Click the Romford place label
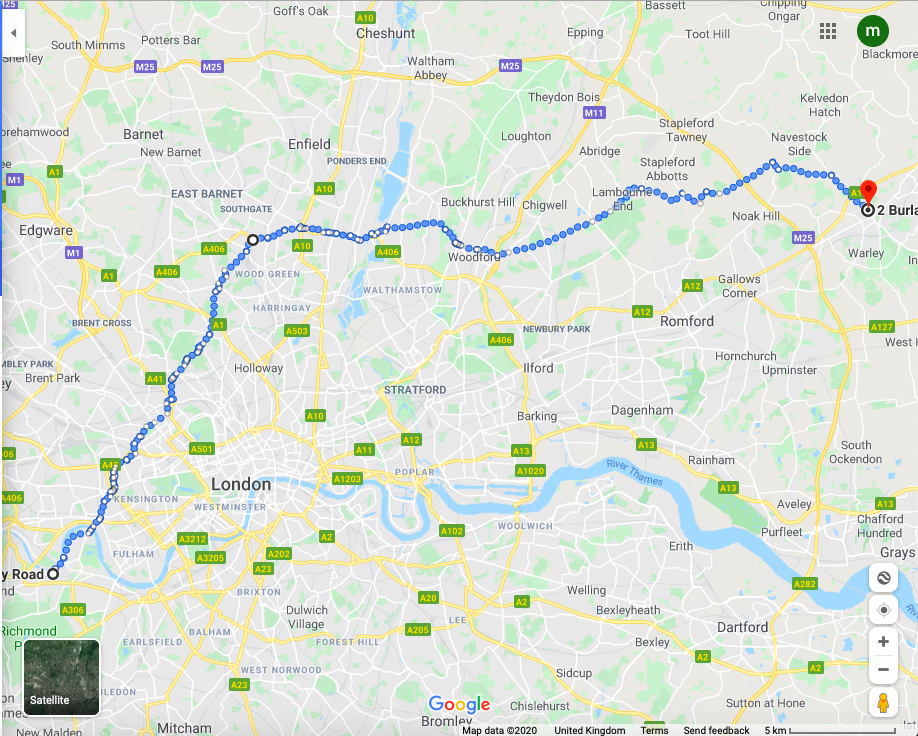Screen dimensions: 918x736 click(687, 321)
